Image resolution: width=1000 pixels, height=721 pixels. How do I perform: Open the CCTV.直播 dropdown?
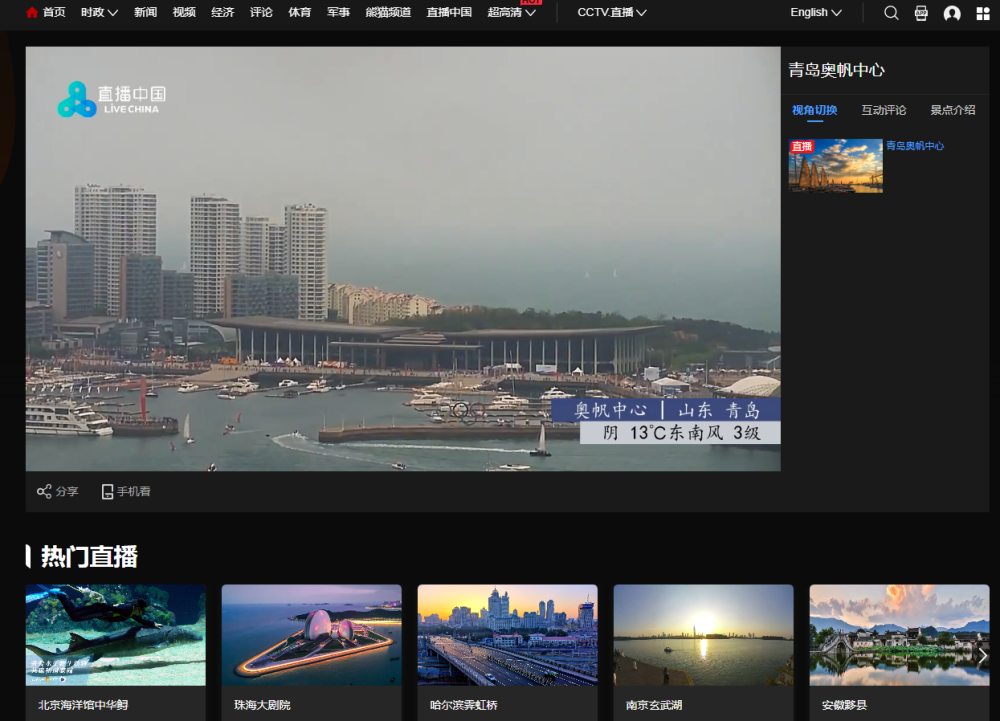[x=612, y=12]
